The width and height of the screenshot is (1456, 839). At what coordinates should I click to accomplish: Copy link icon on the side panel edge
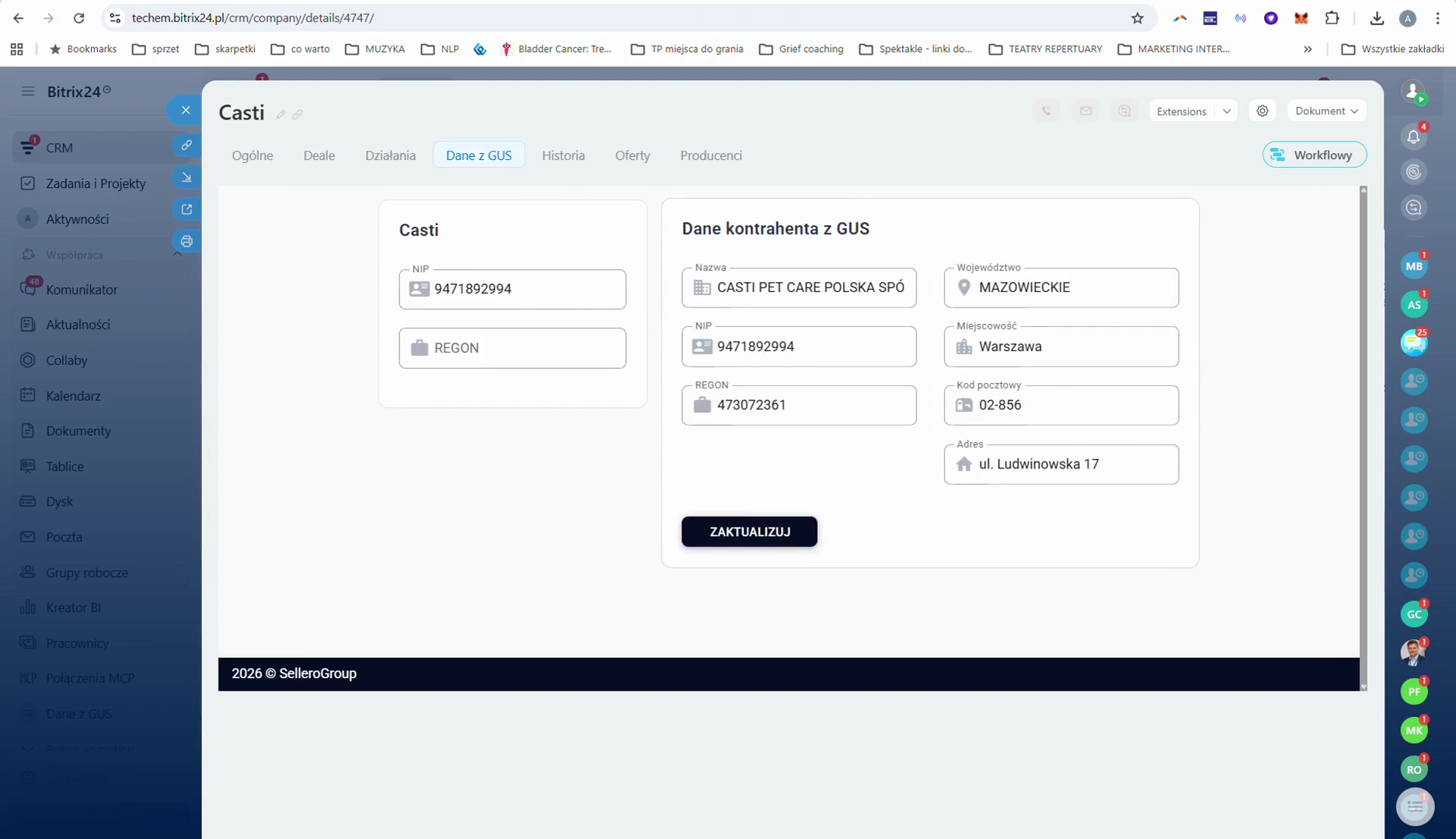[x=186, y=145]
